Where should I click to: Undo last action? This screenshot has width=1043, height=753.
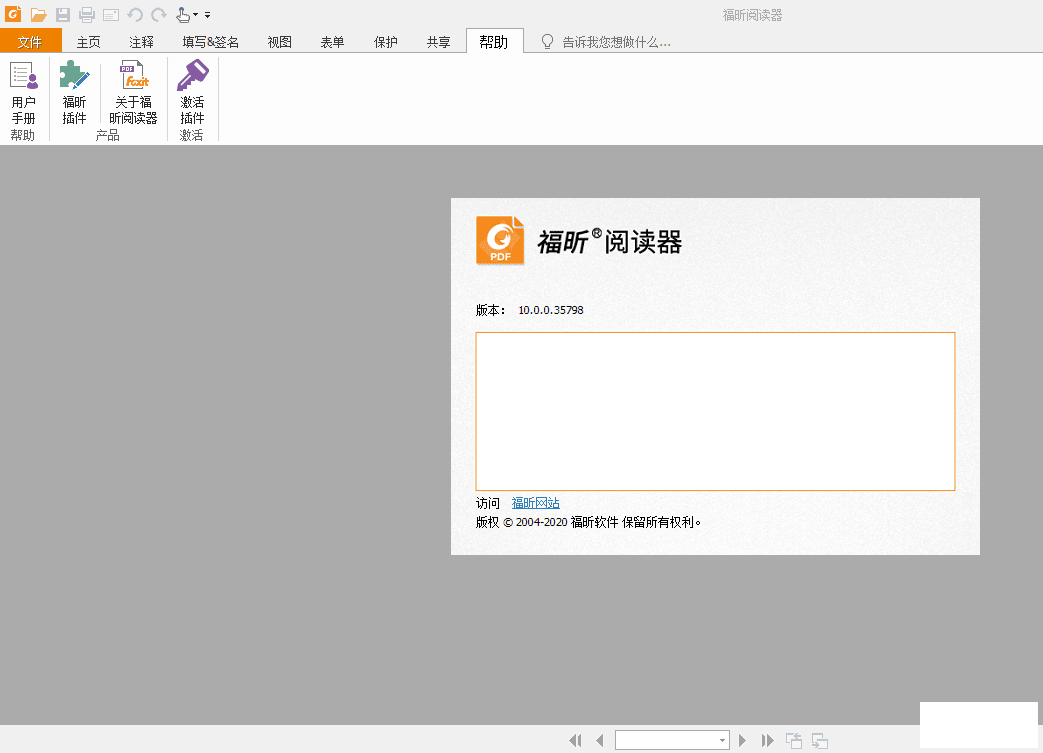click(x=135, y=15)
